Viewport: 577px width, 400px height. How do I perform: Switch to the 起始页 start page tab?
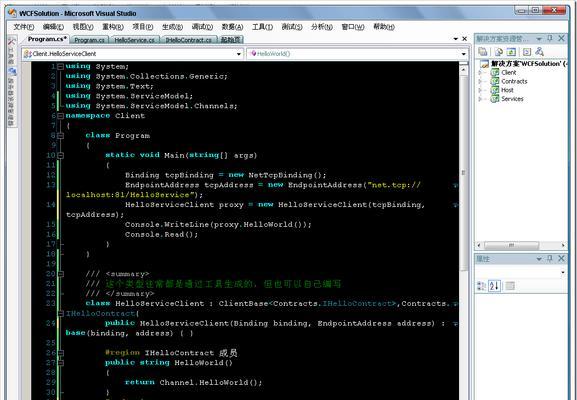230,40
